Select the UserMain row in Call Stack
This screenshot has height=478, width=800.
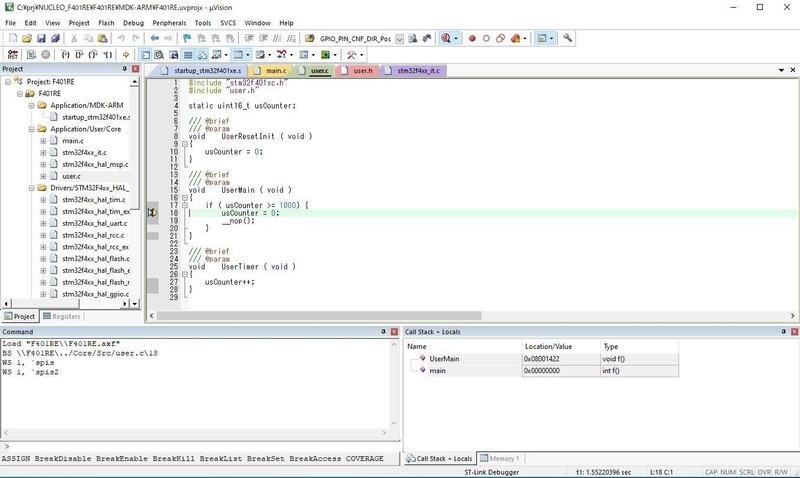[543, 359]
